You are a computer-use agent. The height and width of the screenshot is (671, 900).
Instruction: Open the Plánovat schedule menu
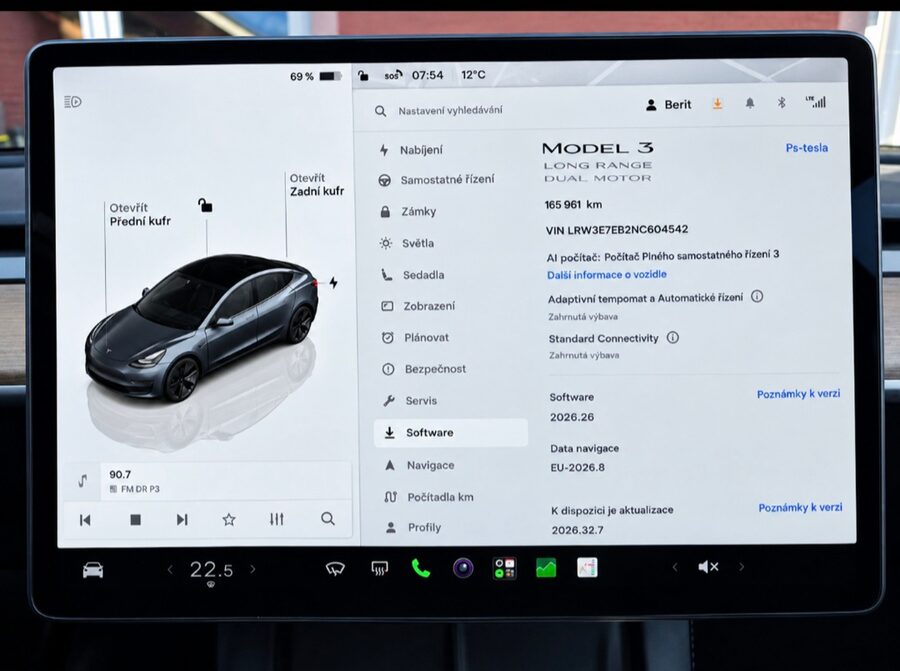click(x=416, y=338)
